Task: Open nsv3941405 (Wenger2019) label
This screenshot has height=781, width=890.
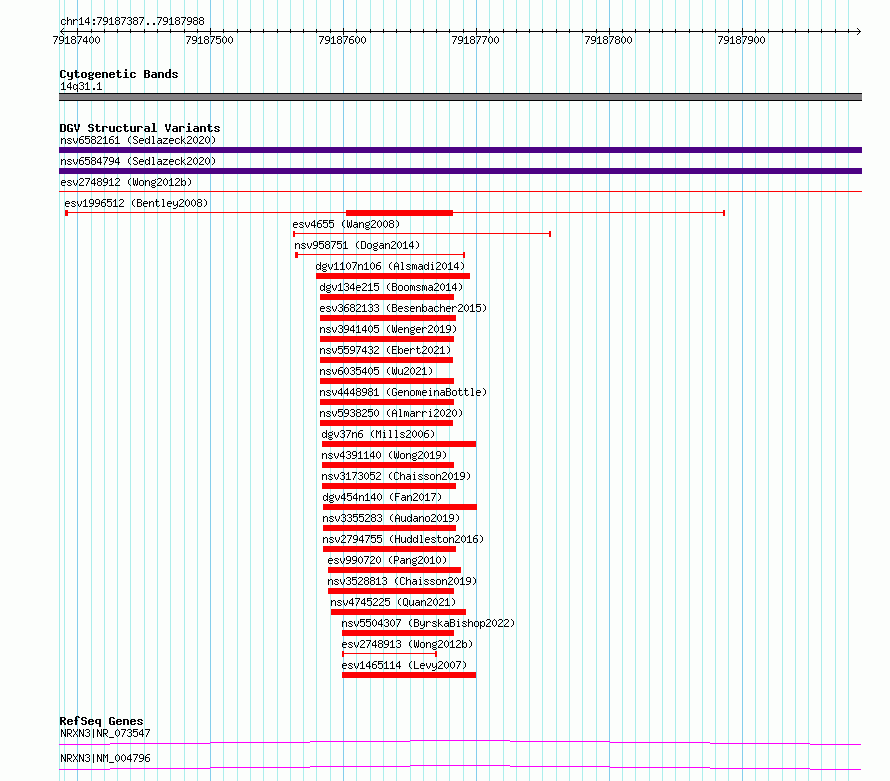Action: point(388,329)
